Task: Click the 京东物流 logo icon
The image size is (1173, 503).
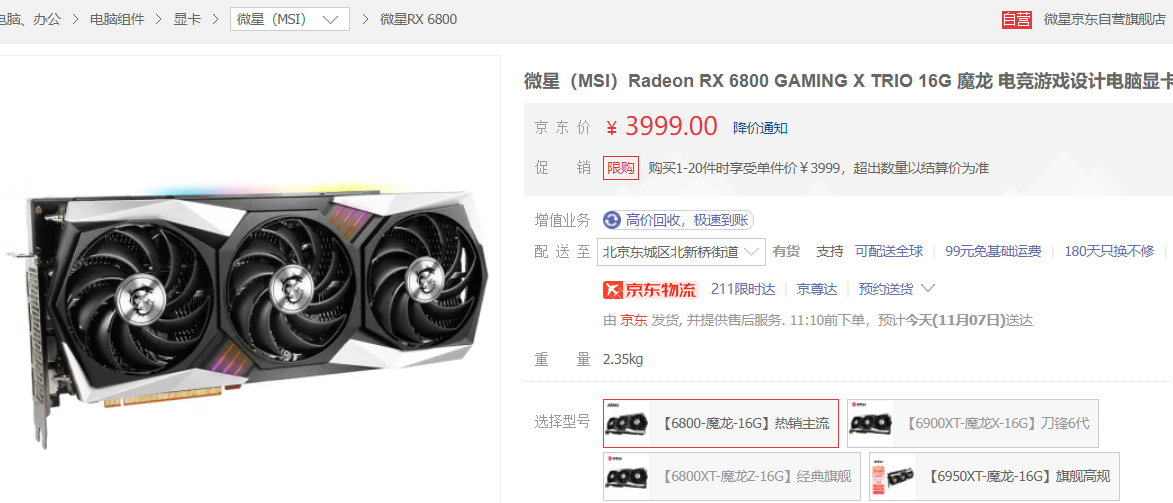Action: [650, 289]
